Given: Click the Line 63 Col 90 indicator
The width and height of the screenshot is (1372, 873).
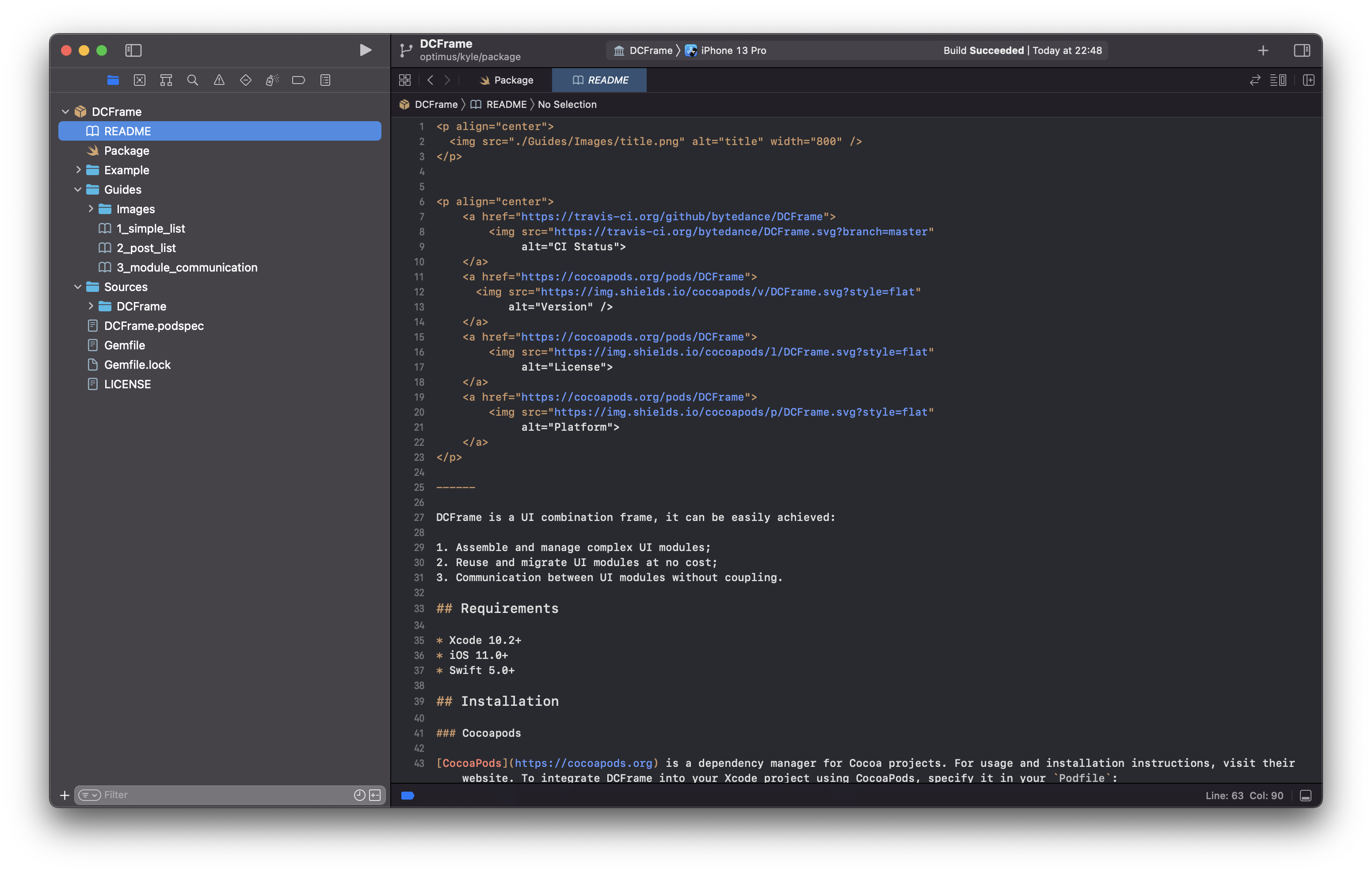Looking at the screenshot, I should pyautogui.click(x=1244, y=796).
